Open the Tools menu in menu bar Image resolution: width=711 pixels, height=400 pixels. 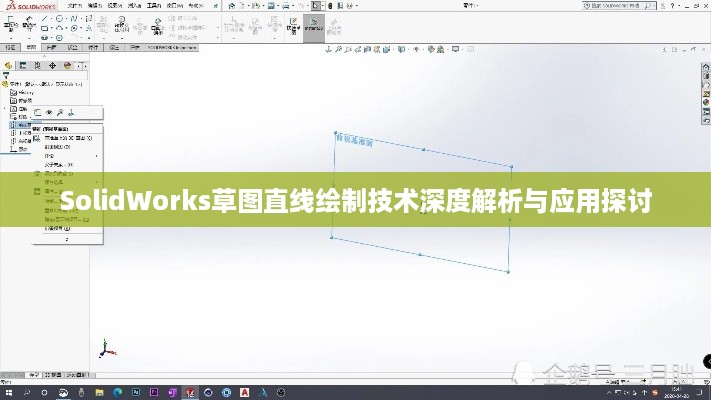click(x=155, y=5)
